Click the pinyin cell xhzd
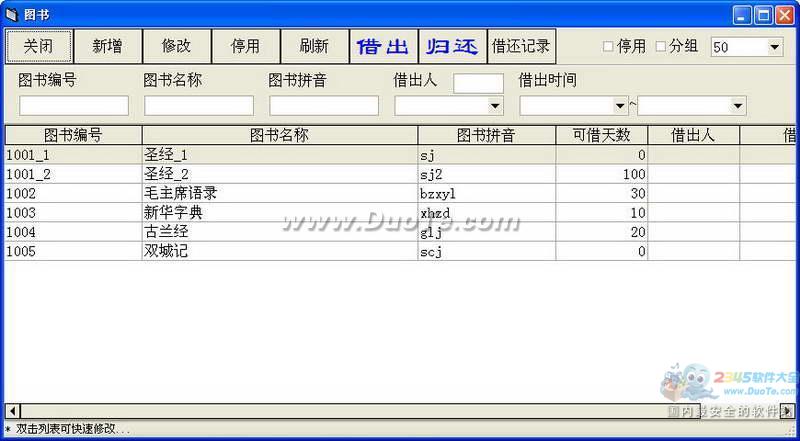 point(487,213)
